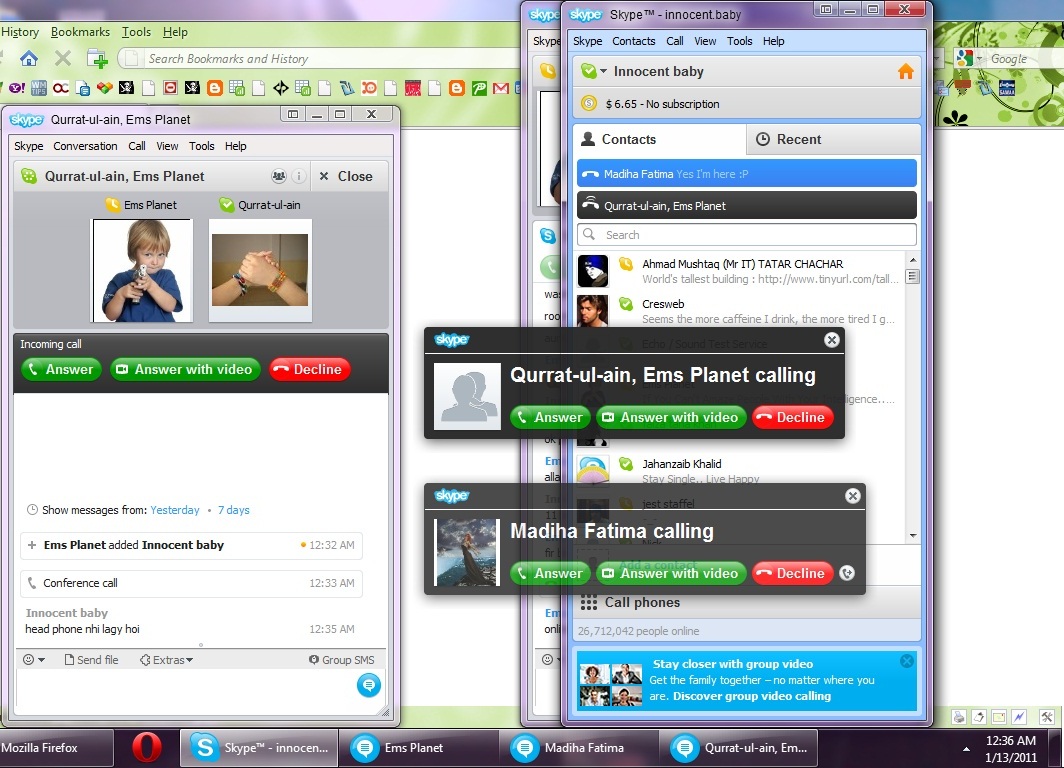Click the Skype Home icon
The height and width of the screenshot is (768, 1064).
pos(905,72)
